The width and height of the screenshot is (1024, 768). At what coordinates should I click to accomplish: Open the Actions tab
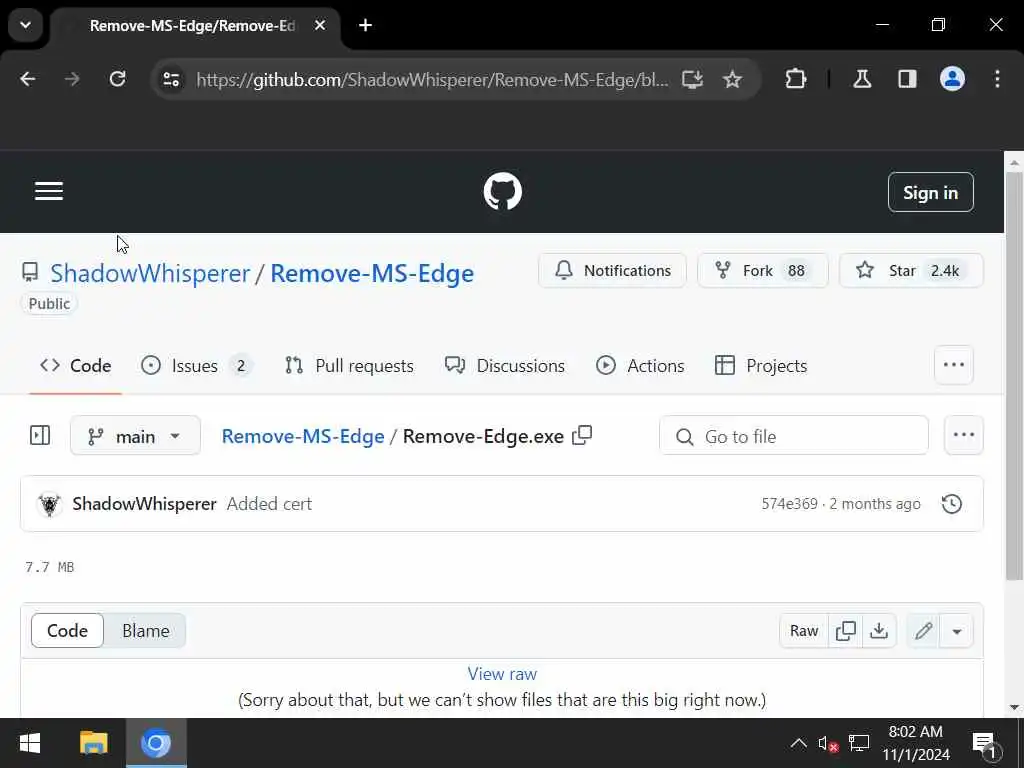tap(640, 366)
